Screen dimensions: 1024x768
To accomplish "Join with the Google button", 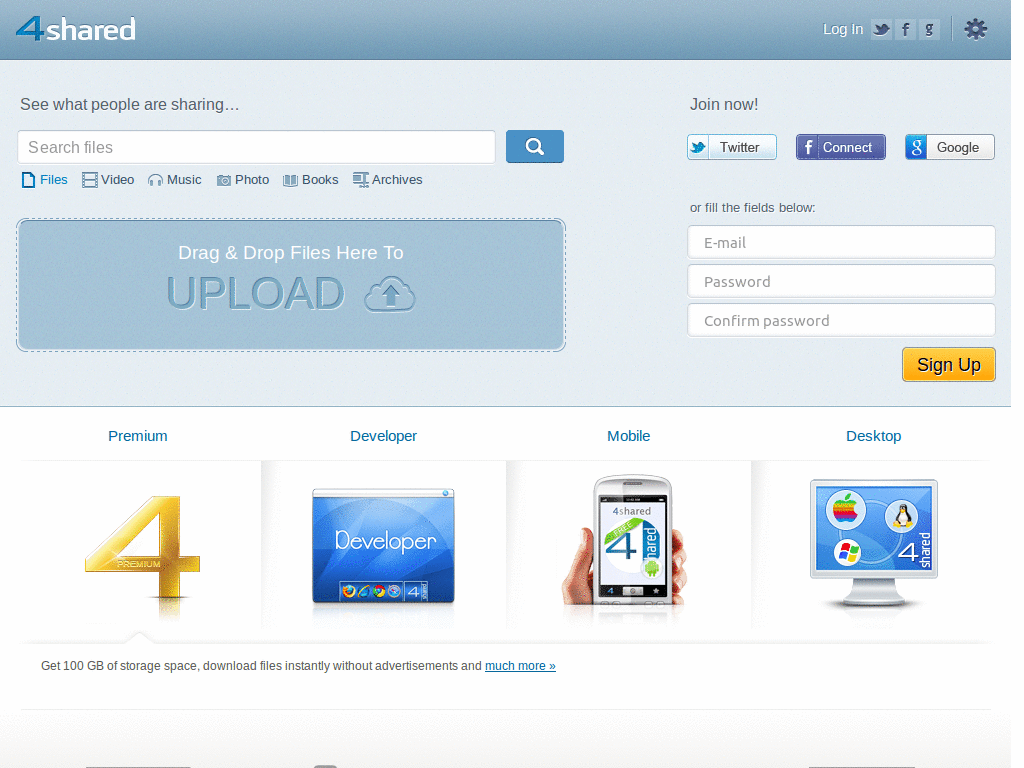I will coord(950,147).
